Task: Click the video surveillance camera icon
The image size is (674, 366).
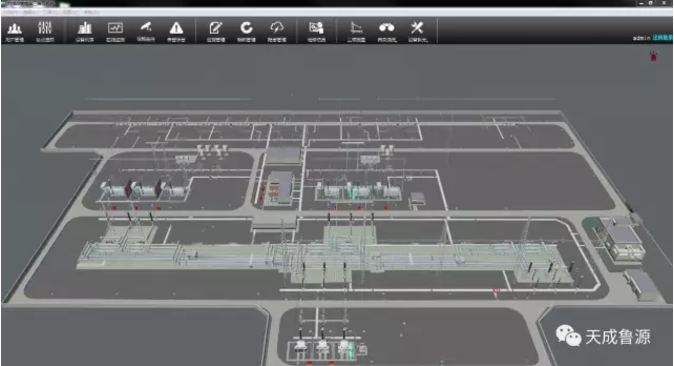Action: pyautogui.click(x=146, y=31)
